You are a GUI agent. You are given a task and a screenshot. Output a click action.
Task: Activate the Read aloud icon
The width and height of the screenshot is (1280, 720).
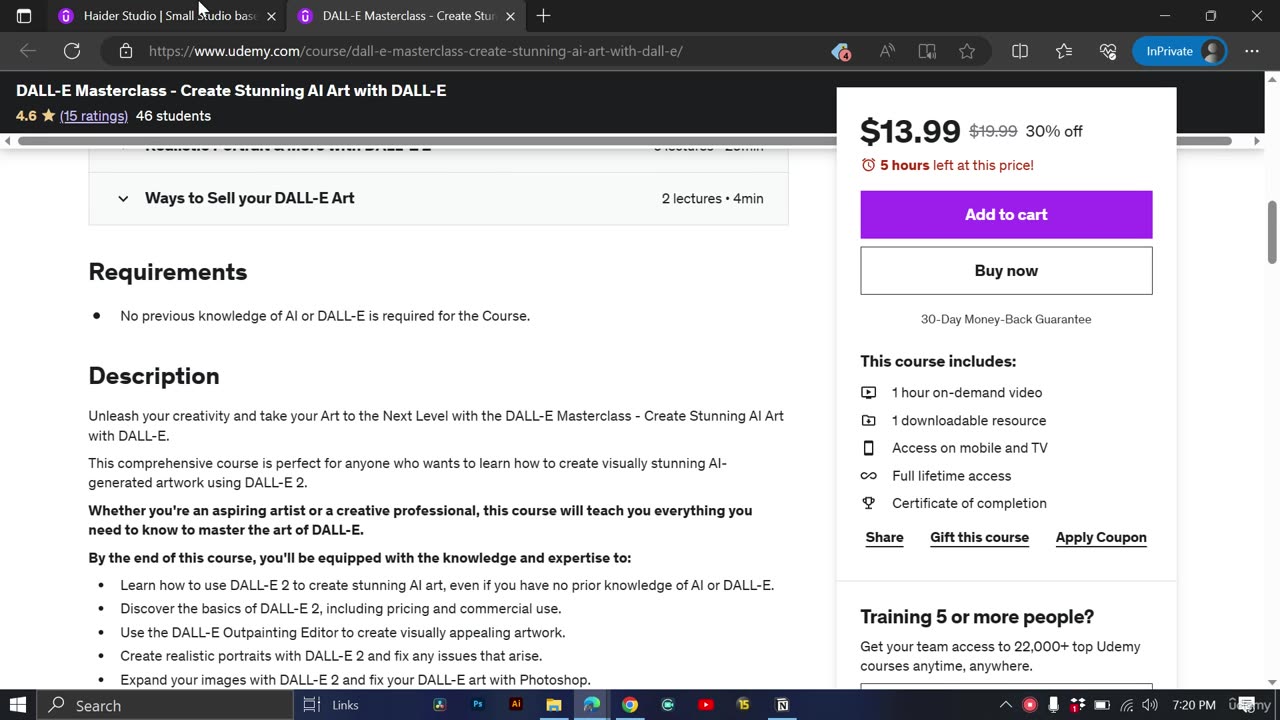tap(887, 51)
